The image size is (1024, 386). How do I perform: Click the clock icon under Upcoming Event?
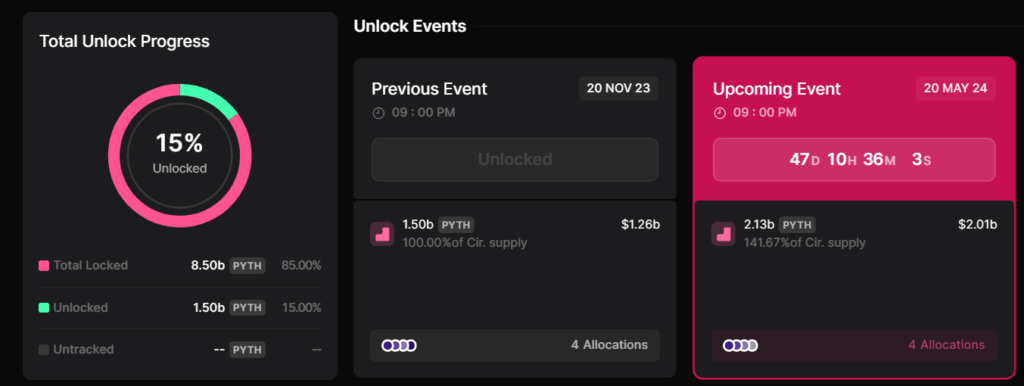(x=720, y=113)
